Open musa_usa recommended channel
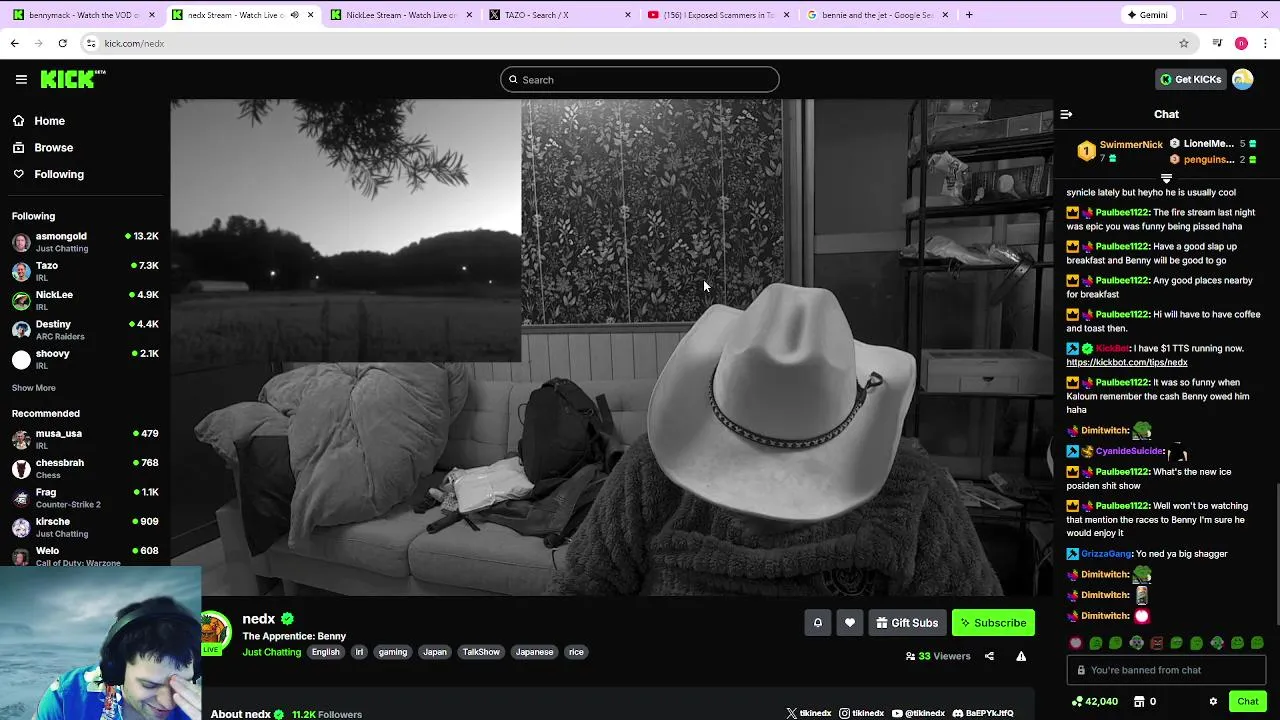Image resolution: width=1280 pixels, height=720 pixels. point(85,439)
